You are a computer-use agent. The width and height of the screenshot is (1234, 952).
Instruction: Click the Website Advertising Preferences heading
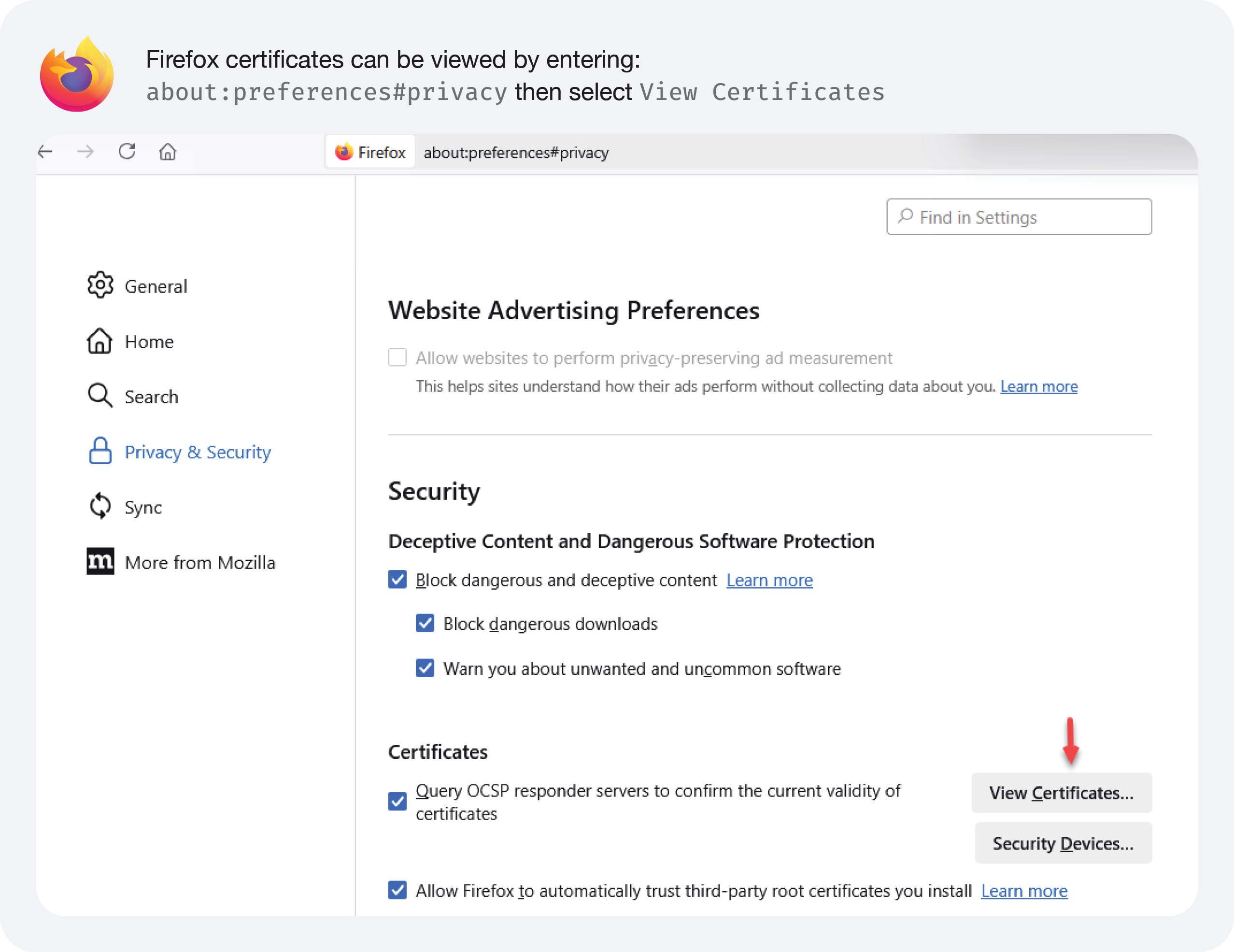pyautogui.click(x=573, y=310)
